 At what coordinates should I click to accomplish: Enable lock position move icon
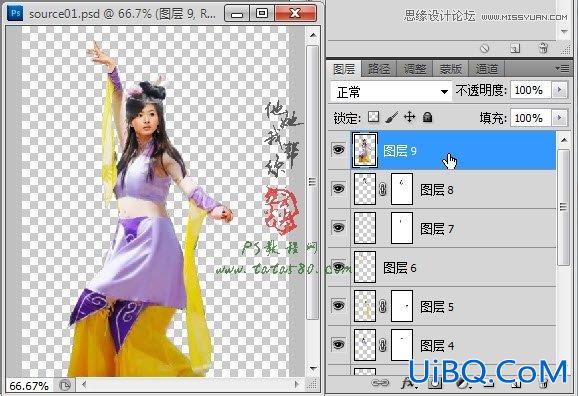coord(410,118)
